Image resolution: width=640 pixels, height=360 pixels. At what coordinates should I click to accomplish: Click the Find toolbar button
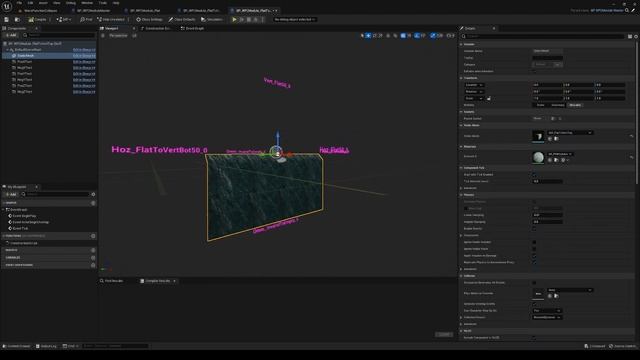pos(87,19)
